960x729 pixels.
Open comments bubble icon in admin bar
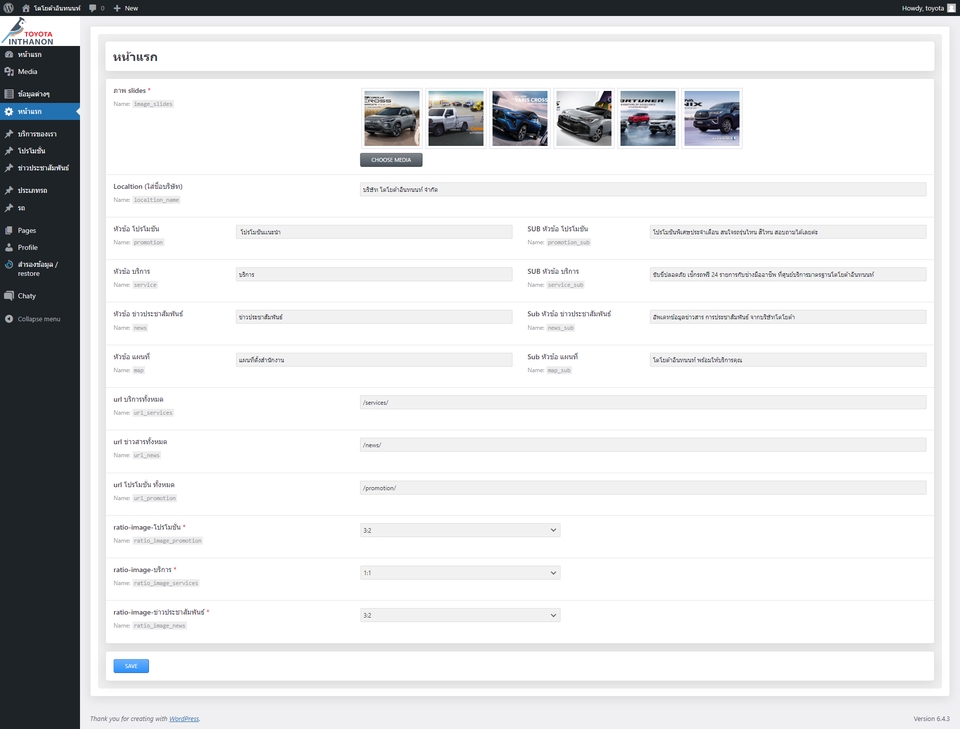[x=92, y=8]
